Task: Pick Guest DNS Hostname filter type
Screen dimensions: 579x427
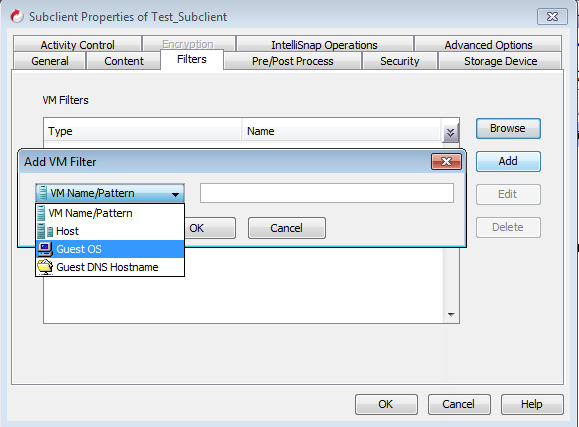Action: pos(110,267)
